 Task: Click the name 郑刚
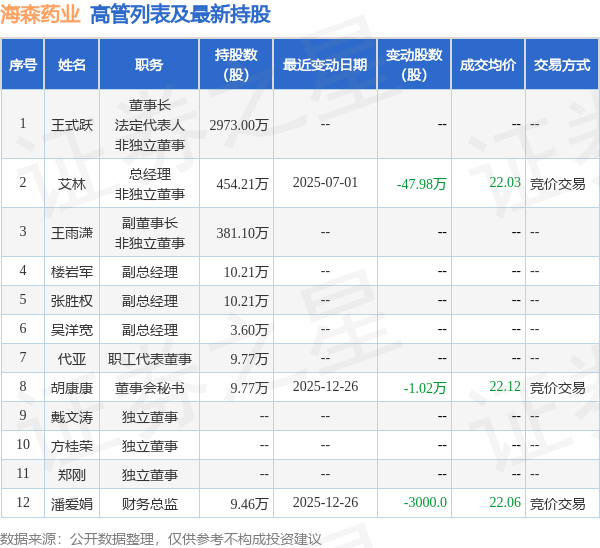point(72,475)
